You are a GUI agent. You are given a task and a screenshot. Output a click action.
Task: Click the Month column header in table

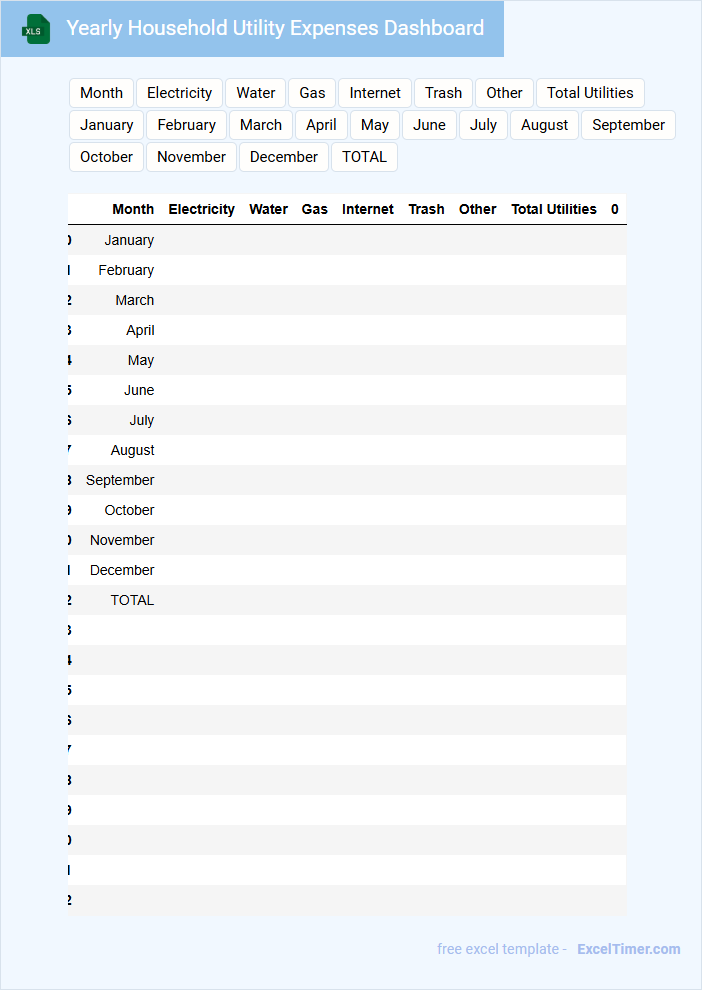point(133,209)
